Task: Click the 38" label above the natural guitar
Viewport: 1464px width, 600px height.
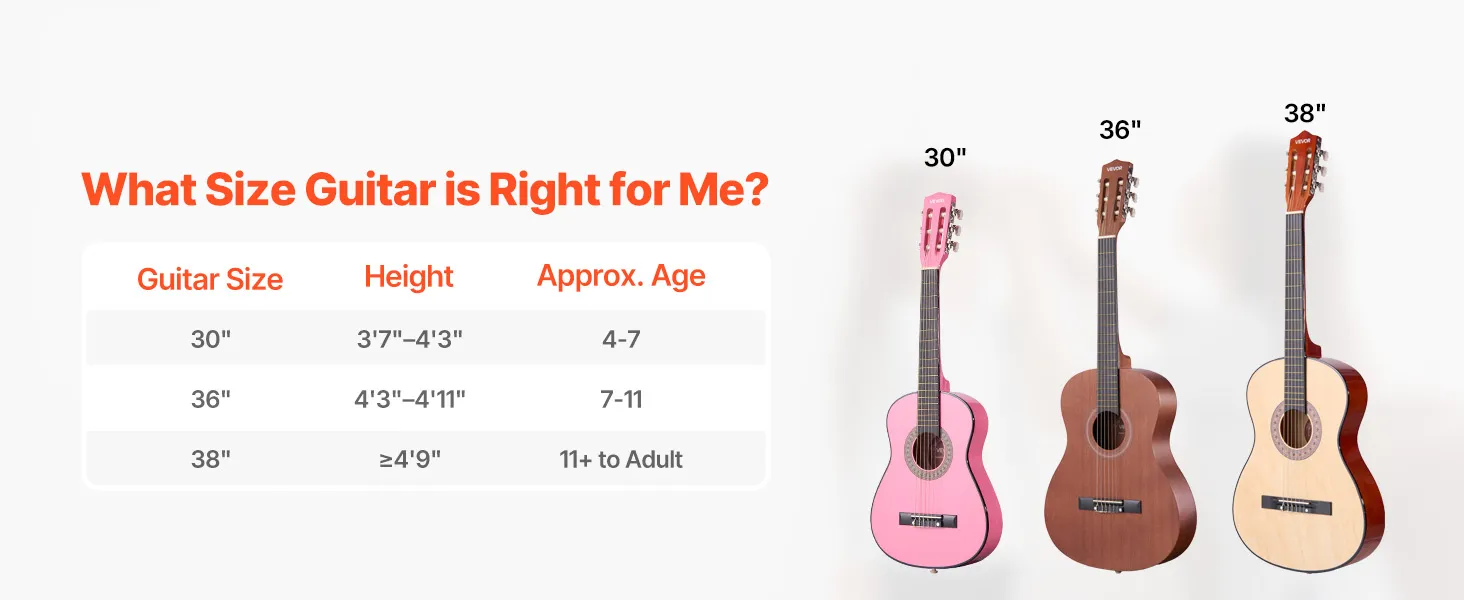Action: (x=1305, y=113)
